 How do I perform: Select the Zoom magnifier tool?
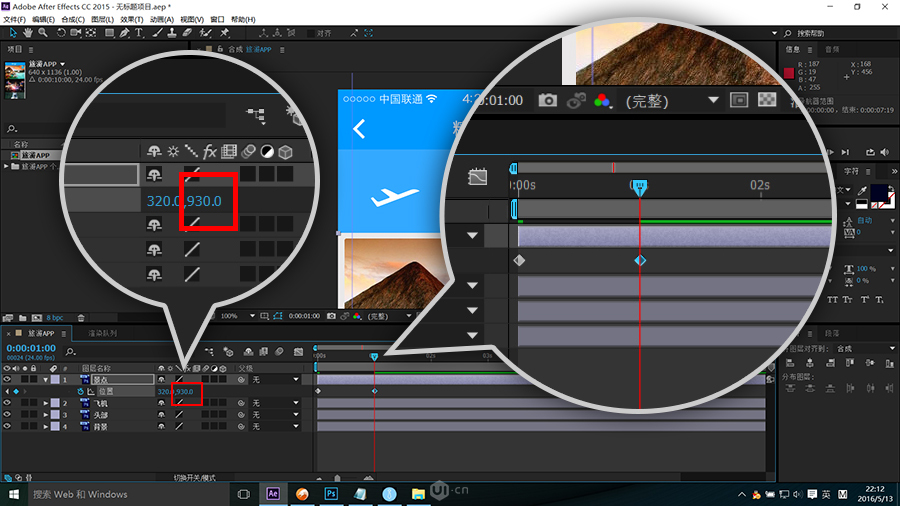point(42,33)
